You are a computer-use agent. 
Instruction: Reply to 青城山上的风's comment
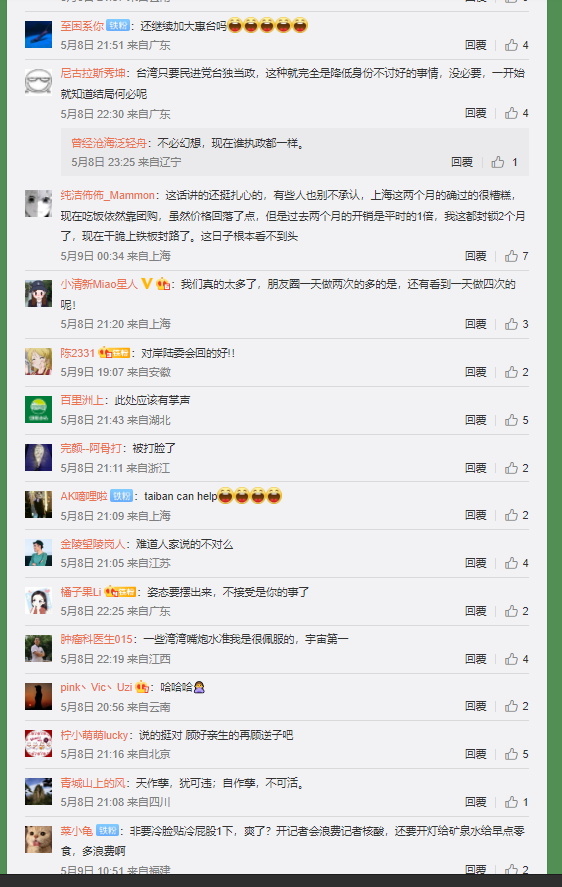click(475, 802)
